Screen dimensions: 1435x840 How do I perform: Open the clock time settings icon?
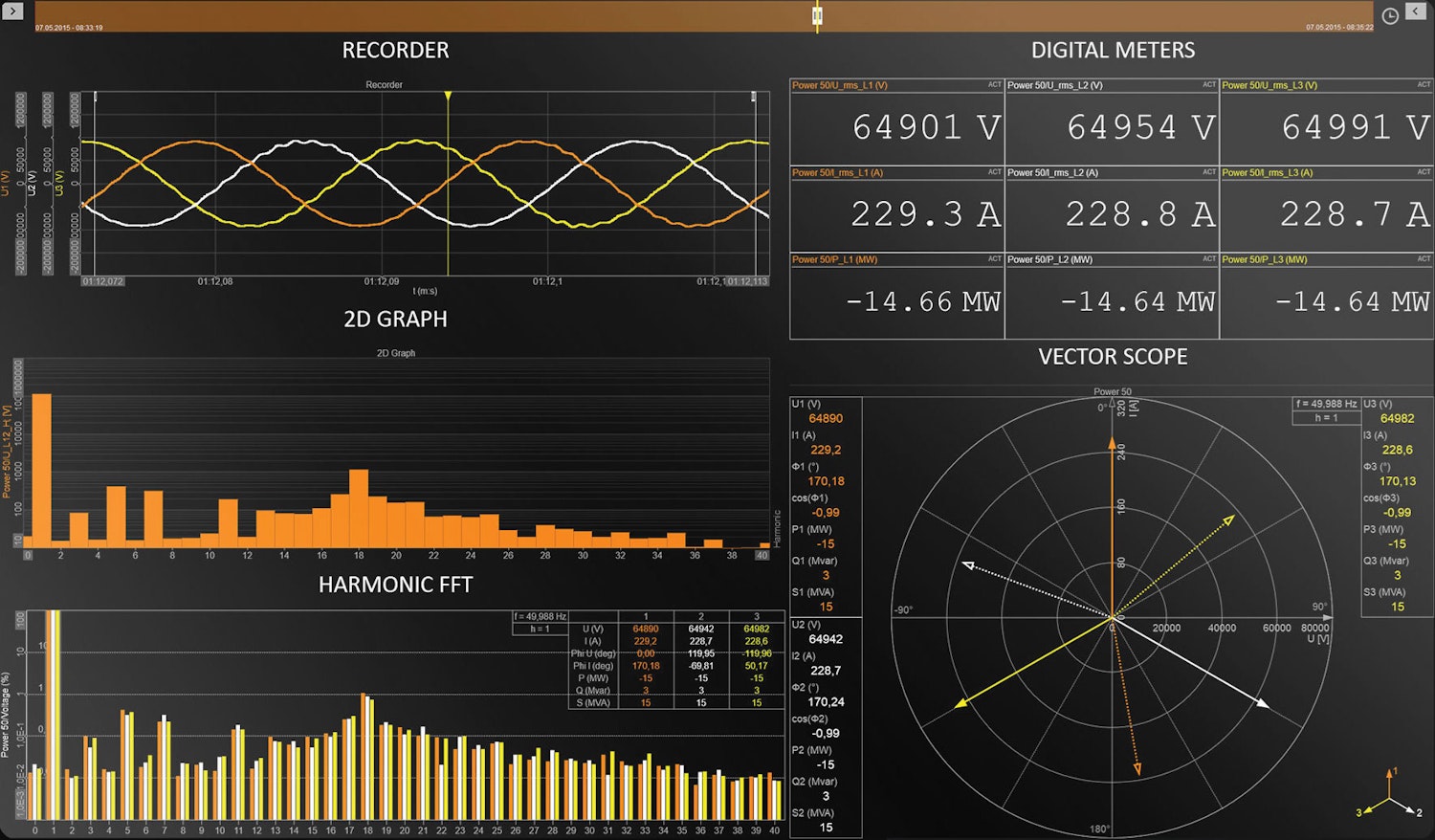1390,15
